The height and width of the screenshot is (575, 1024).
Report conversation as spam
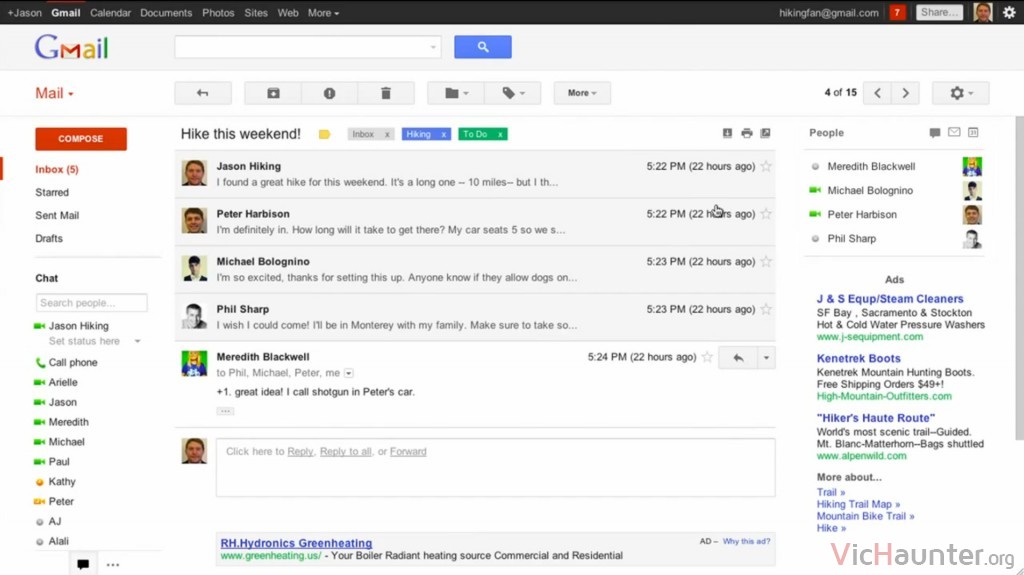coord(329,93)
